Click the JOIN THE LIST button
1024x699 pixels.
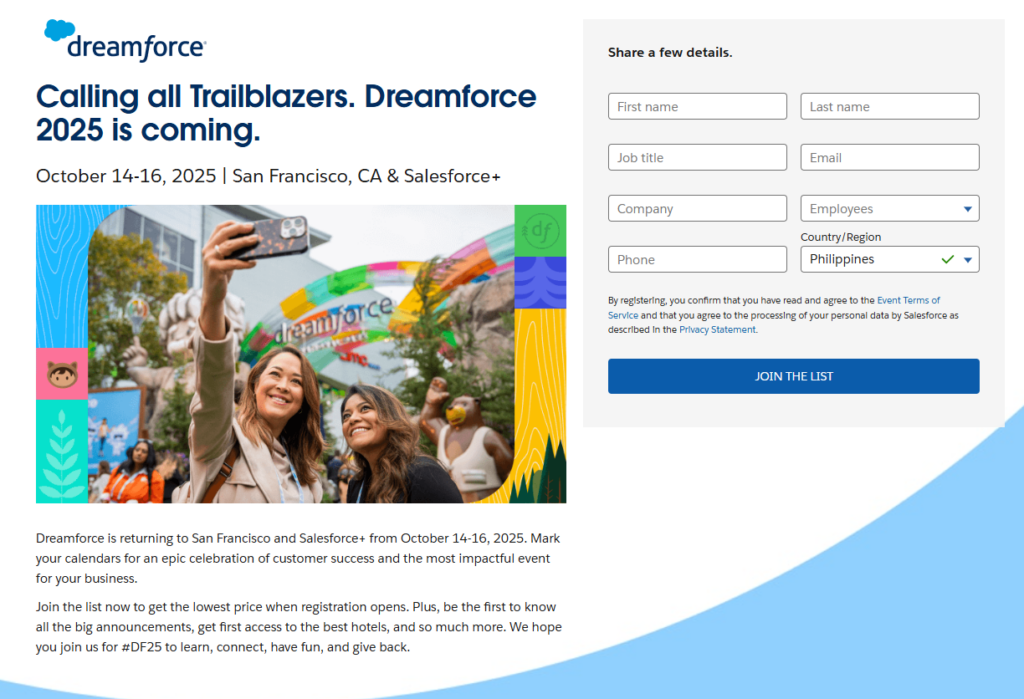click(x=793, y=376)
